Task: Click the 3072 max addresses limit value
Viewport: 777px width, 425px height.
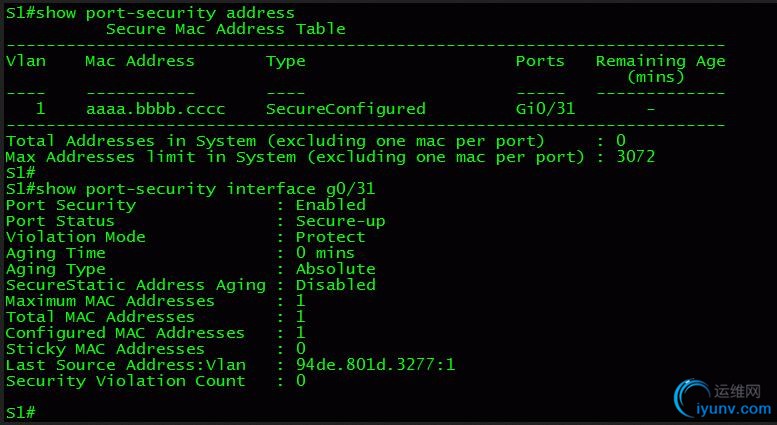Action: (636, 157)
